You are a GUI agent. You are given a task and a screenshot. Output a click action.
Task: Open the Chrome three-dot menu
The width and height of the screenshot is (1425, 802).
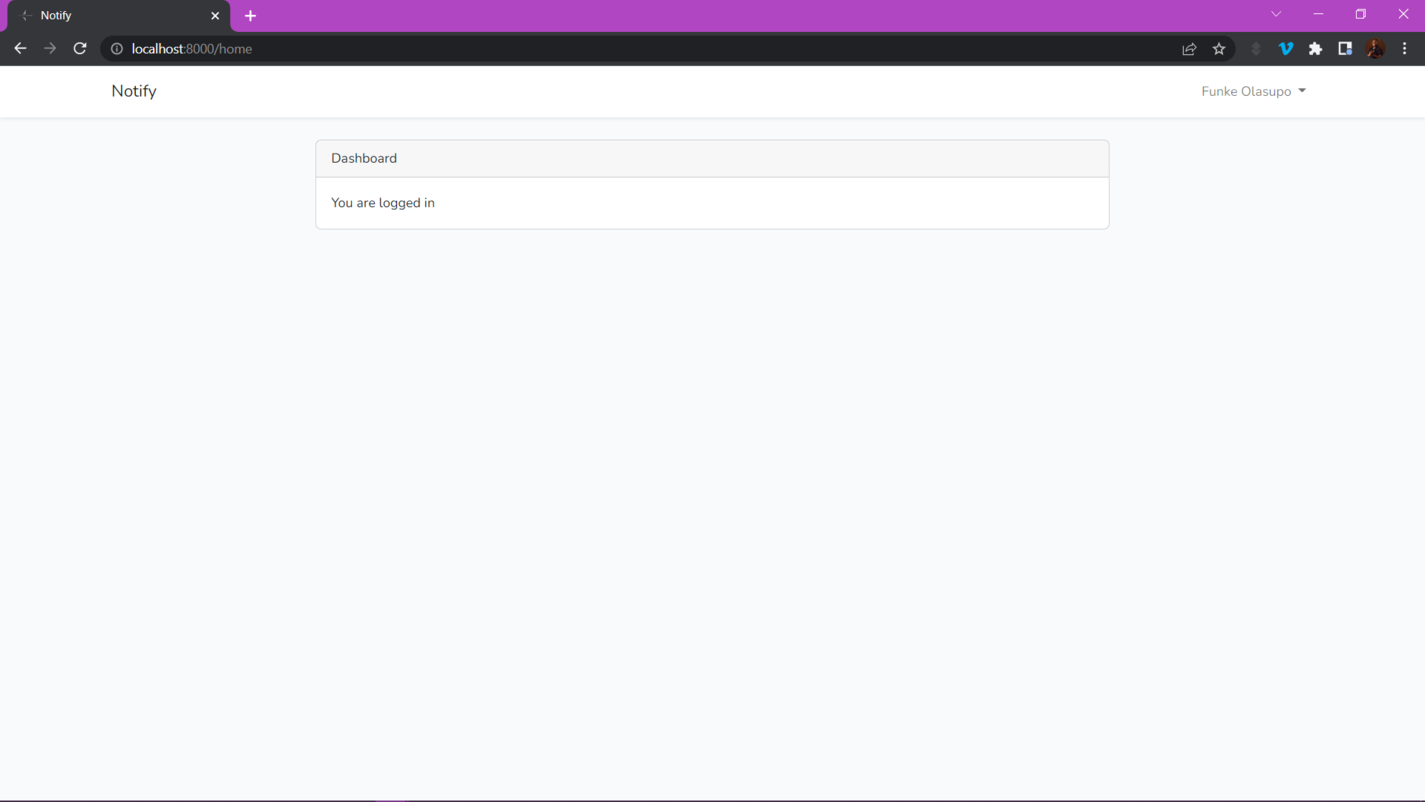pos(1404,49)
